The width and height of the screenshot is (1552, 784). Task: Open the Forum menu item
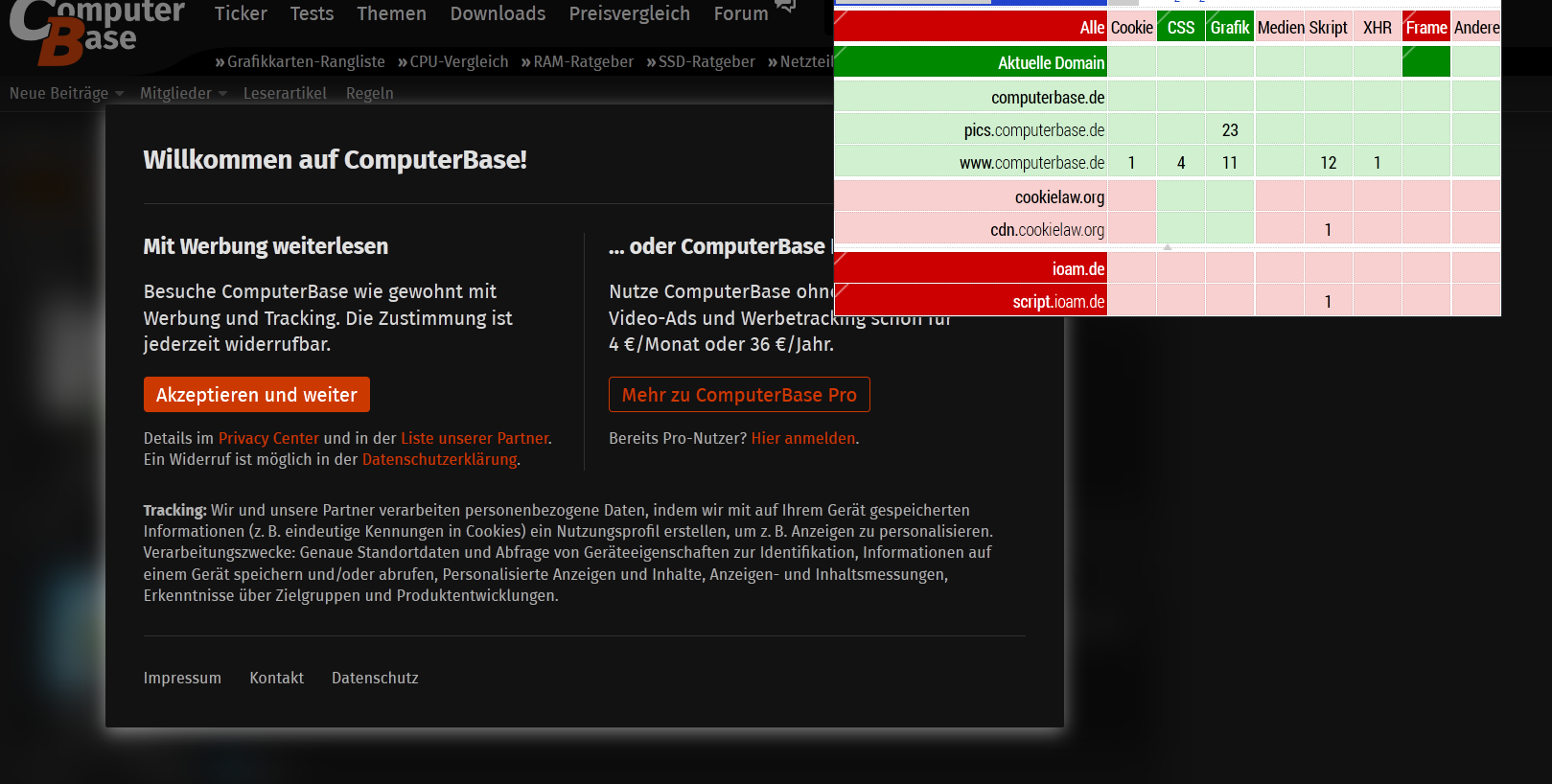(x=741, y=13)
